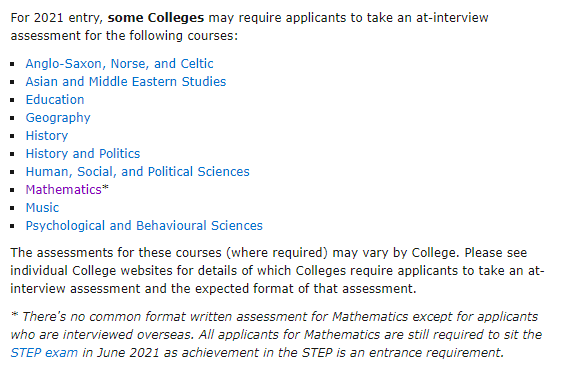Click the visited Mathematics link
The image size is (579, 371).
coord(64,190)
